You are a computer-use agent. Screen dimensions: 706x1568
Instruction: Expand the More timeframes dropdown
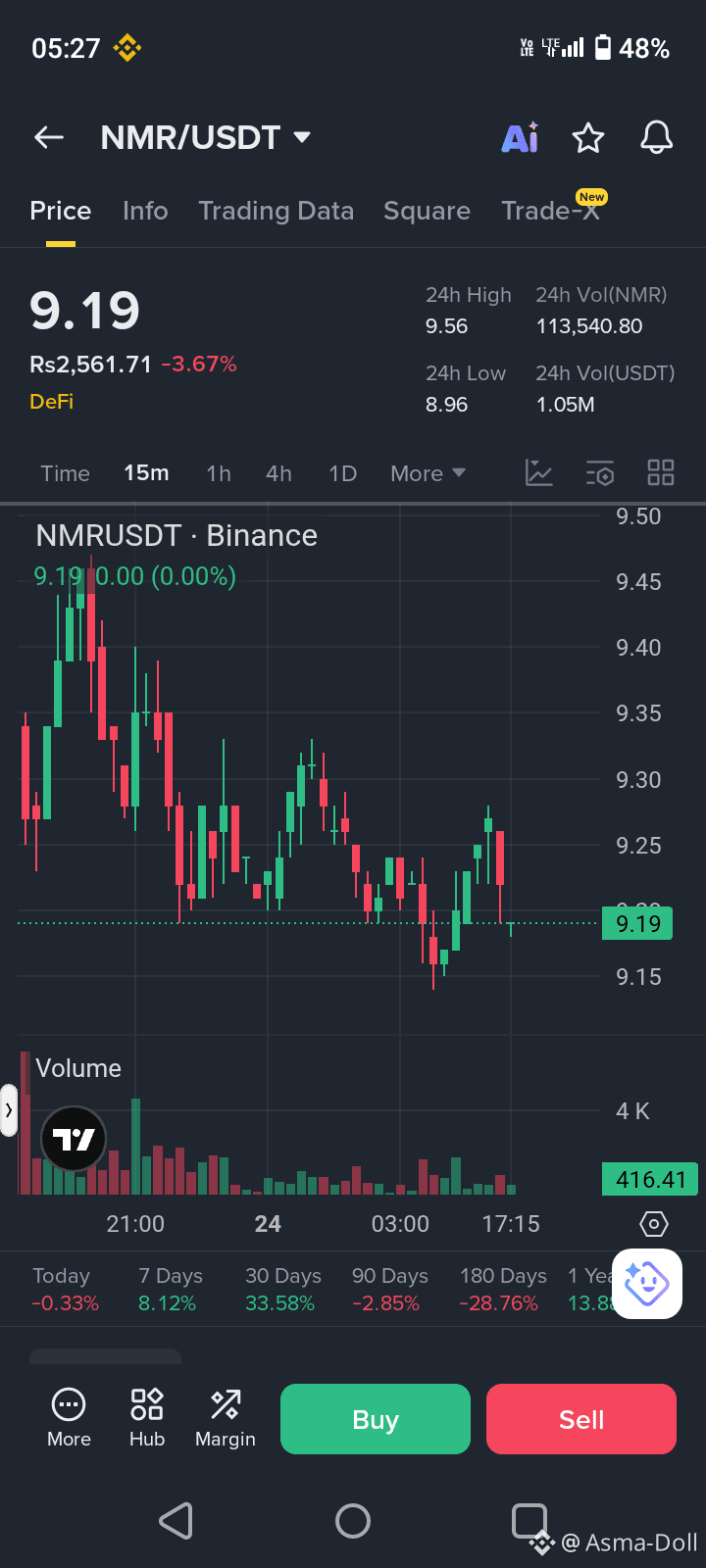pyautogui.click(x=428, y=473)
